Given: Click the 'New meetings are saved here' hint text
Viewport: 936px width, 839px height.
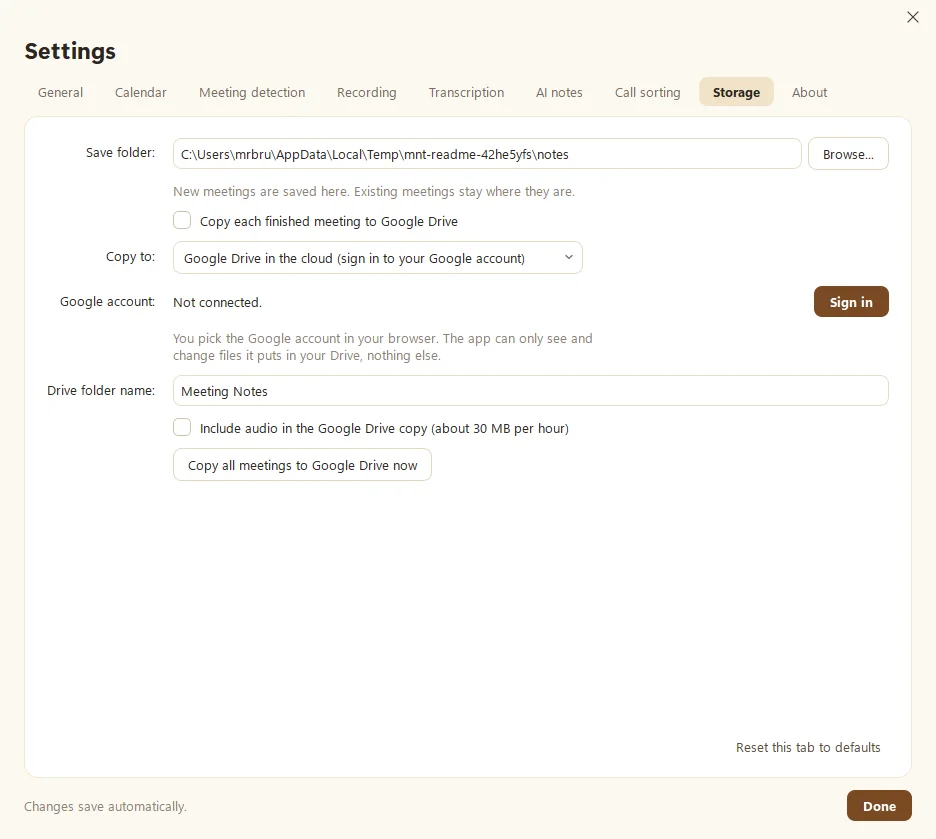Looking at the screenshot, I should pyautogui.click(x=374, y=192).
